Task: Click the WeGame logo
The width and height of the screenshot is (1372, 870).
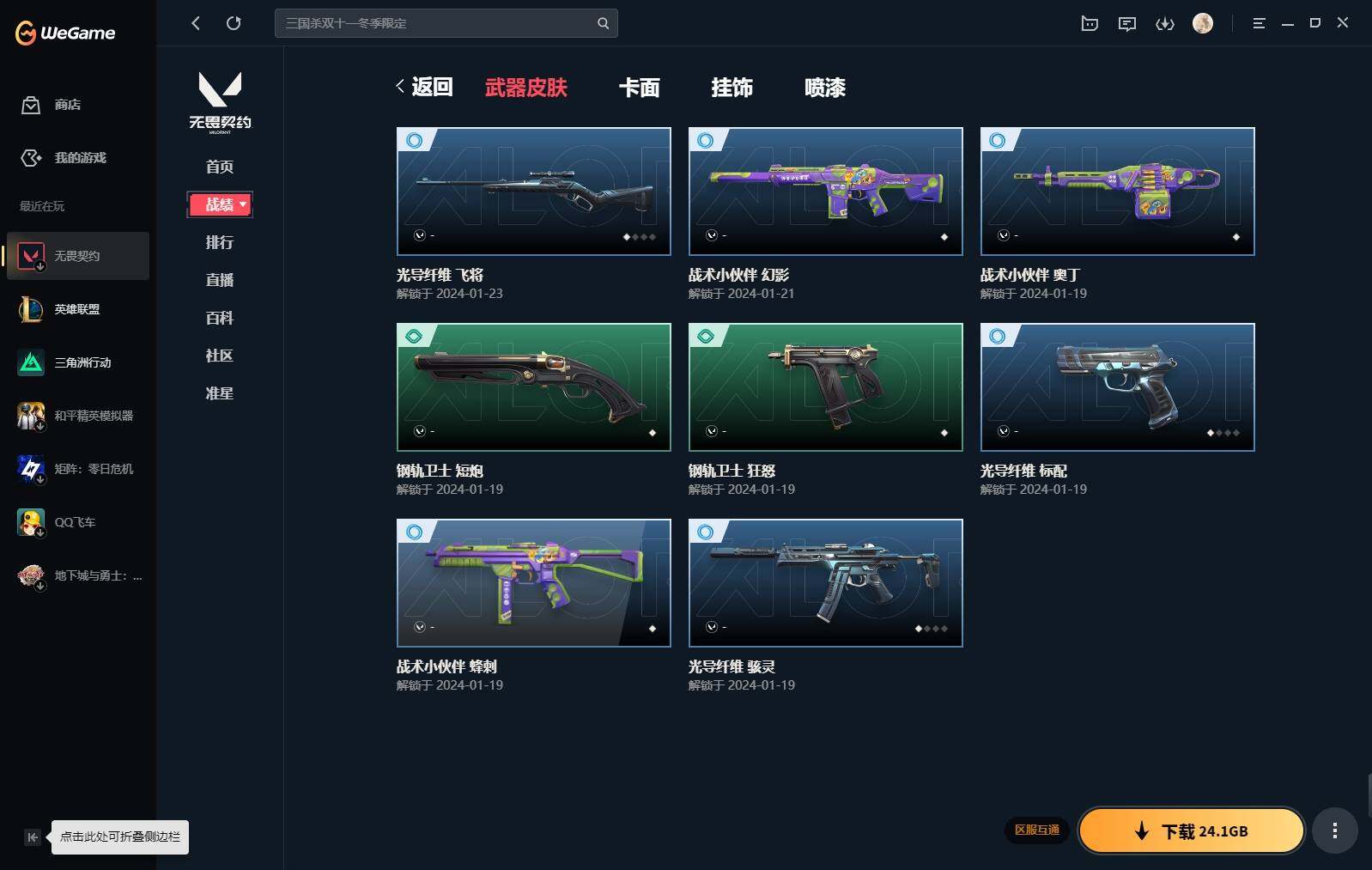Action: pyautogui.click(x=65, y=33)
